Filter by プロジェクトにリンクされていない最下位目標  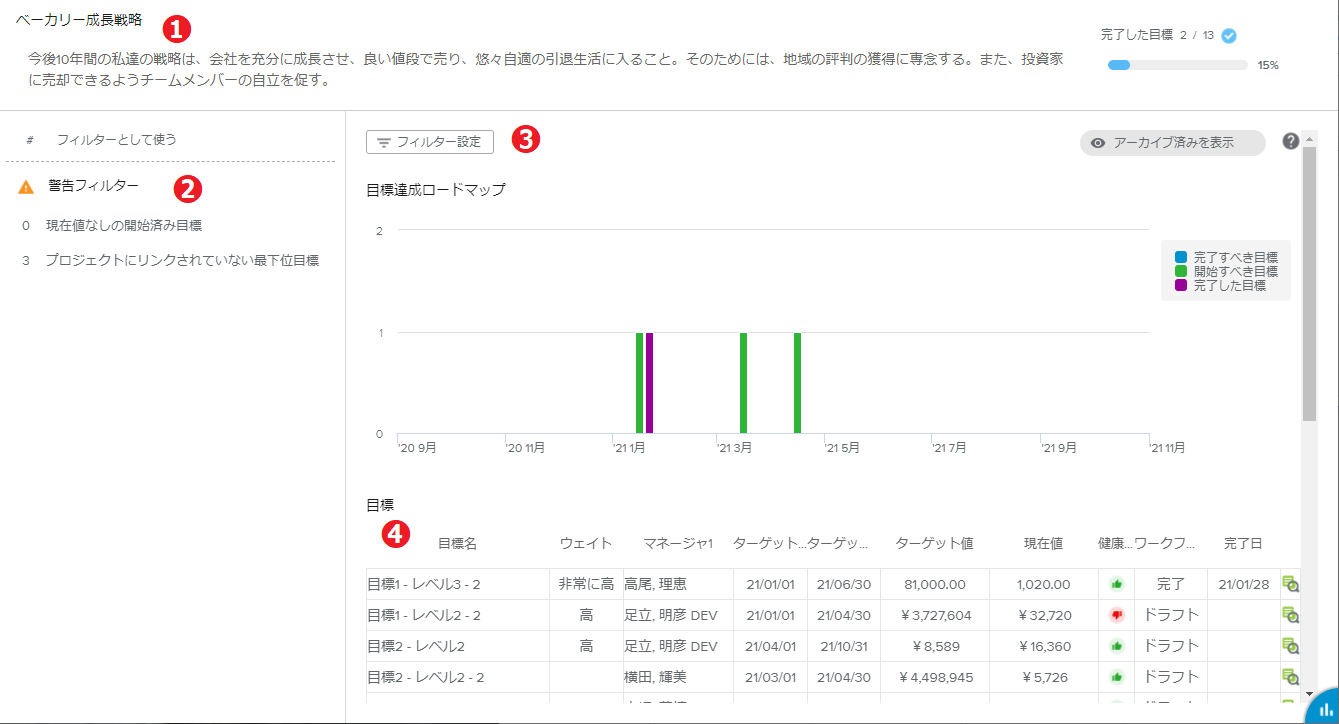[x=182, y=261]
